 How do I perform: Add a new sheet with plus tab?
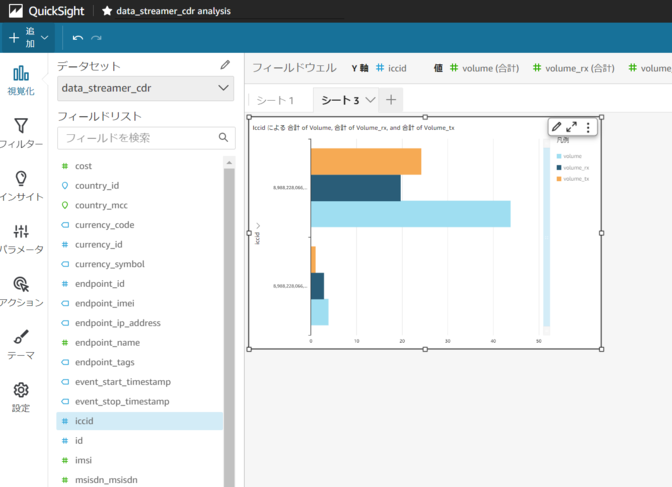(391, 100)
